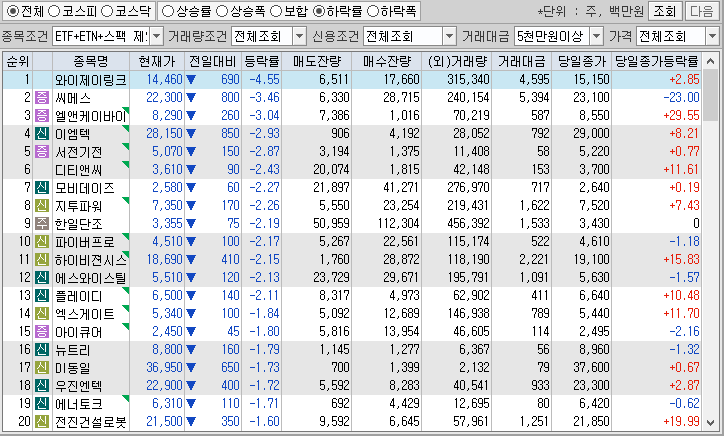Open the 가격 전체조회 dropdown
This screenshot has width=724, height=436.
(x=712, y=36)
